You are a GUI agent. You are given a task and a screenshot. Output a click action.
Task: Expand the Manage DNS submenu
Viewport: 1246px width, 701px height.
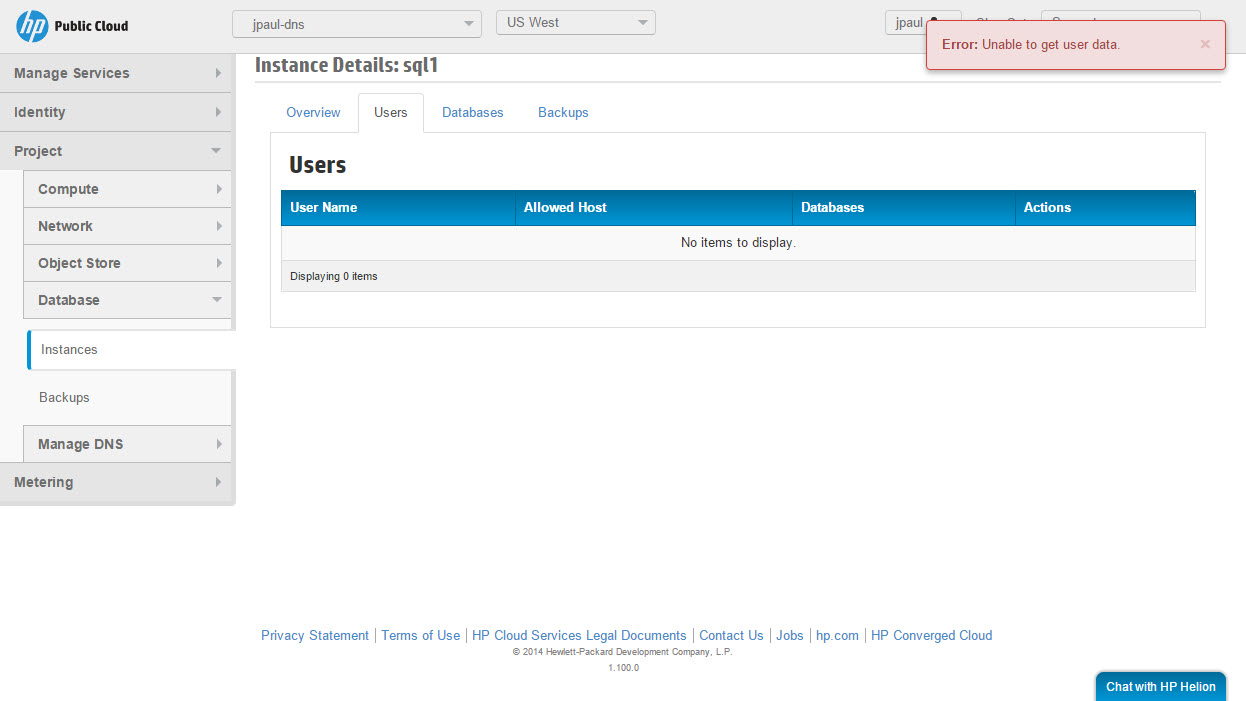[x=128, y=444]
